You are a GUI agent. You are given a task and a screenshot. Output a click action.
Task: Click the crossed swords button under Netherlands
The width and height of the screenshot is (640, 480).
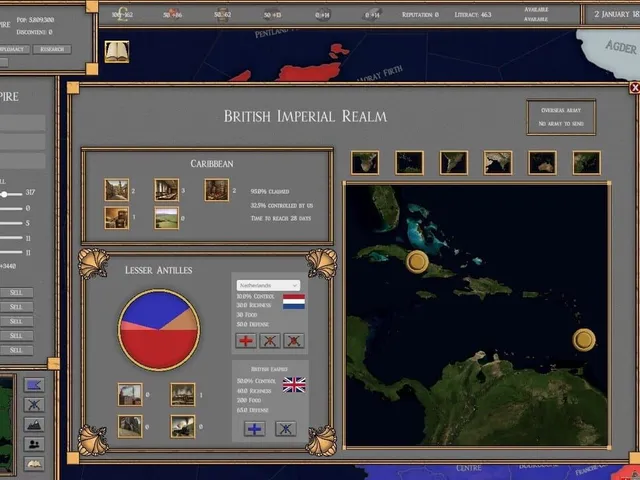pyautogui.click(x=270, y=341)
